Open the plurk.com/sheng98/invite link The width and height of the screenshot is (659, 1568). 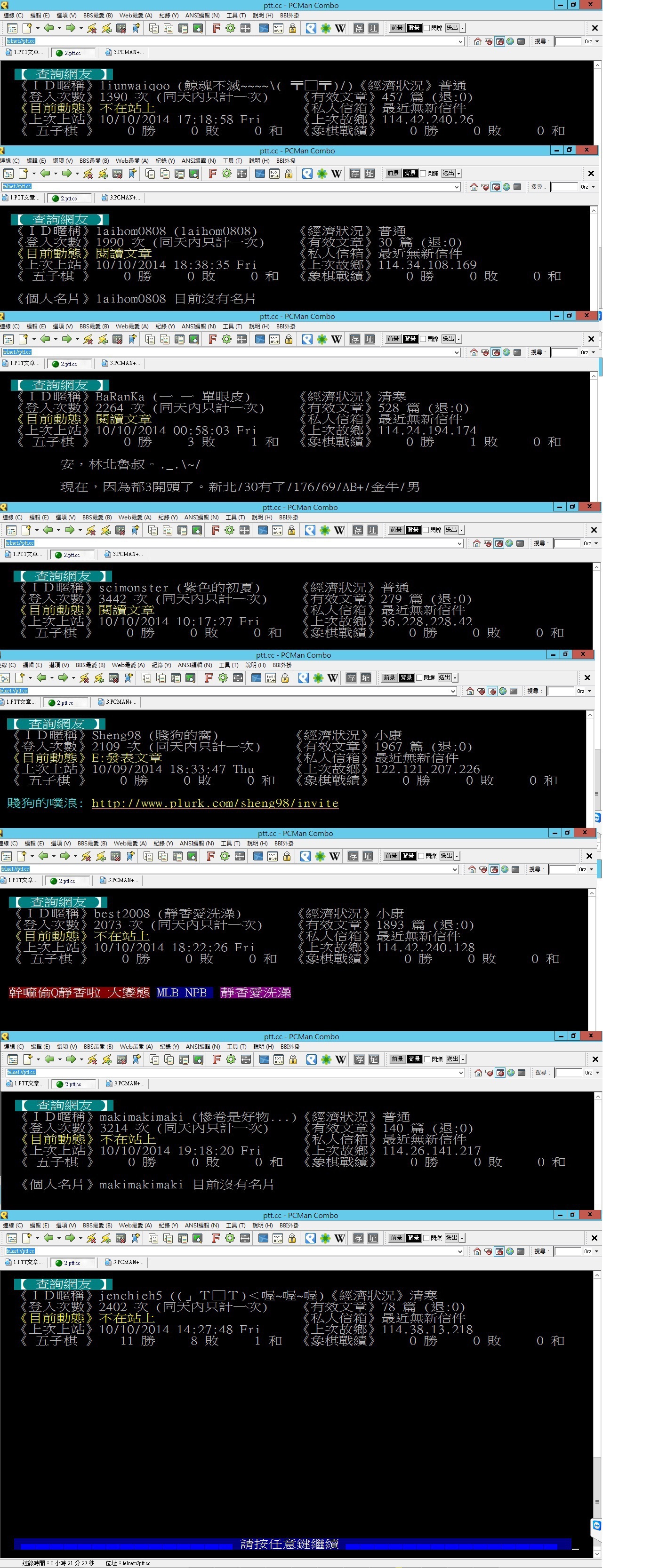coord(215,804)
